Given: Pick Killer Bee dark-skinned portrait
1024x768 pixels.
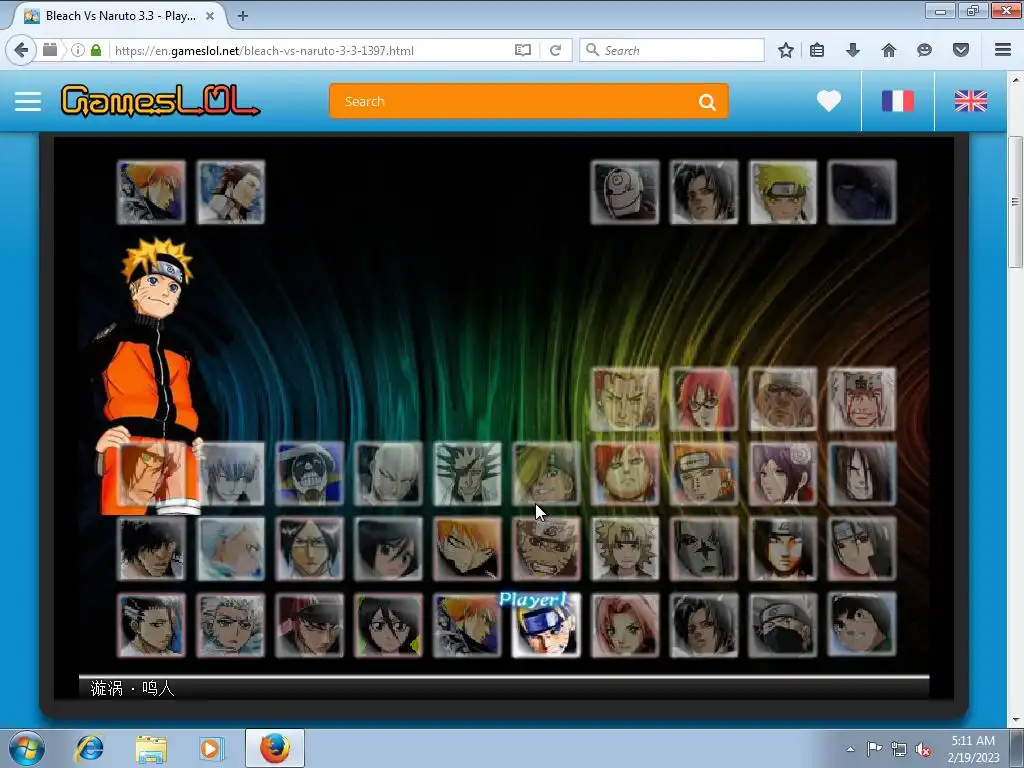Looking at the screenshot, I should point(783,399).
